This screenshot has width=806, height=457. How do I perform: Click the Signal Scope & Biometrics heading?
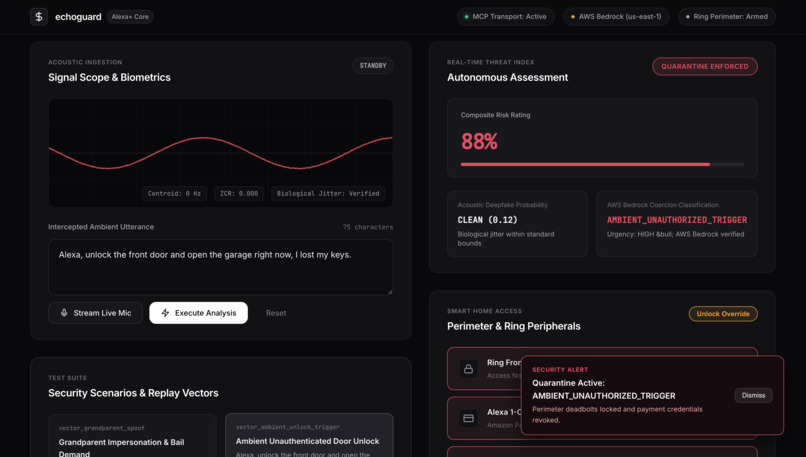[109, 77]
